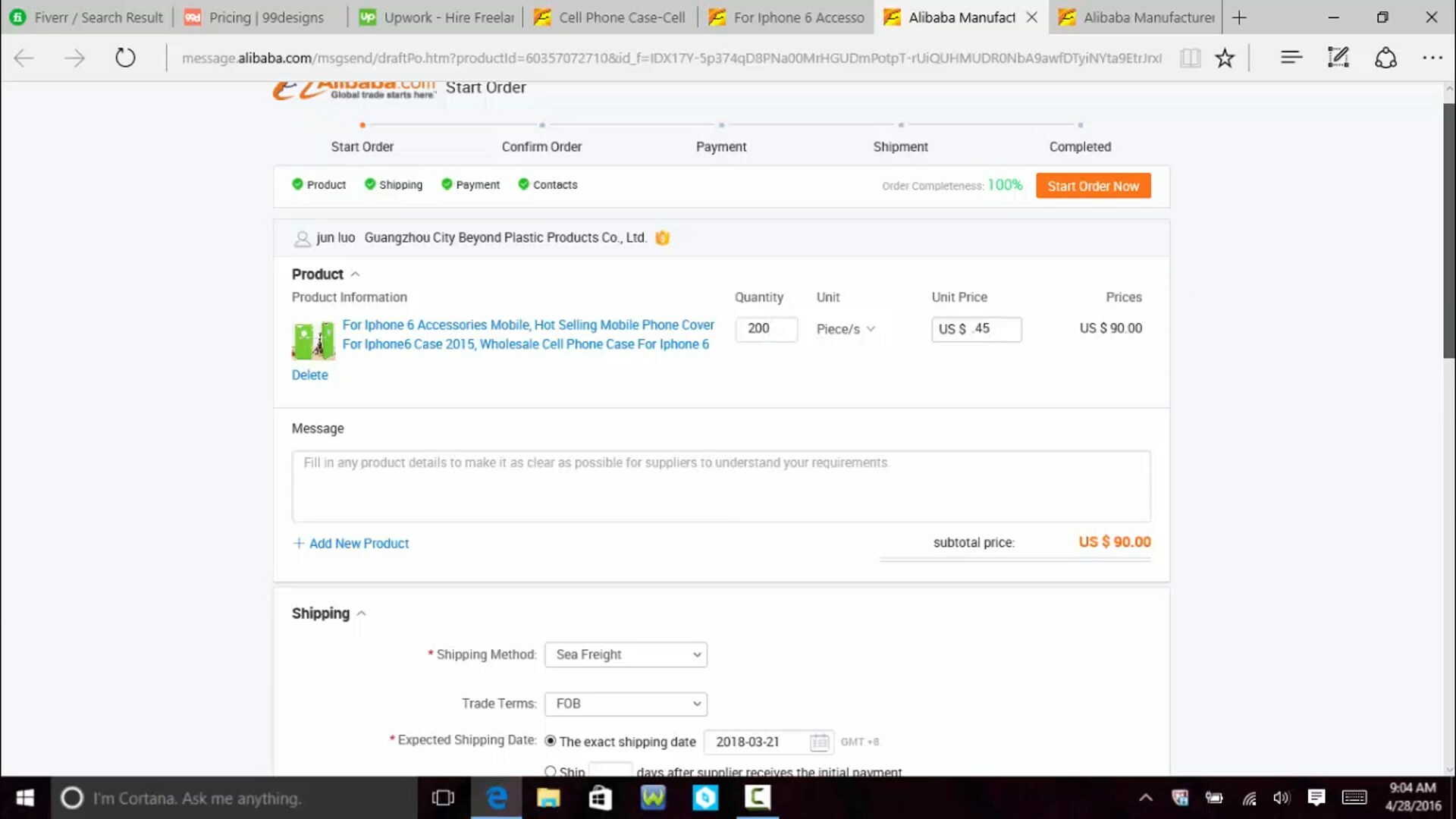
Task: Open the calendar date picker icon
Action: 819,742
